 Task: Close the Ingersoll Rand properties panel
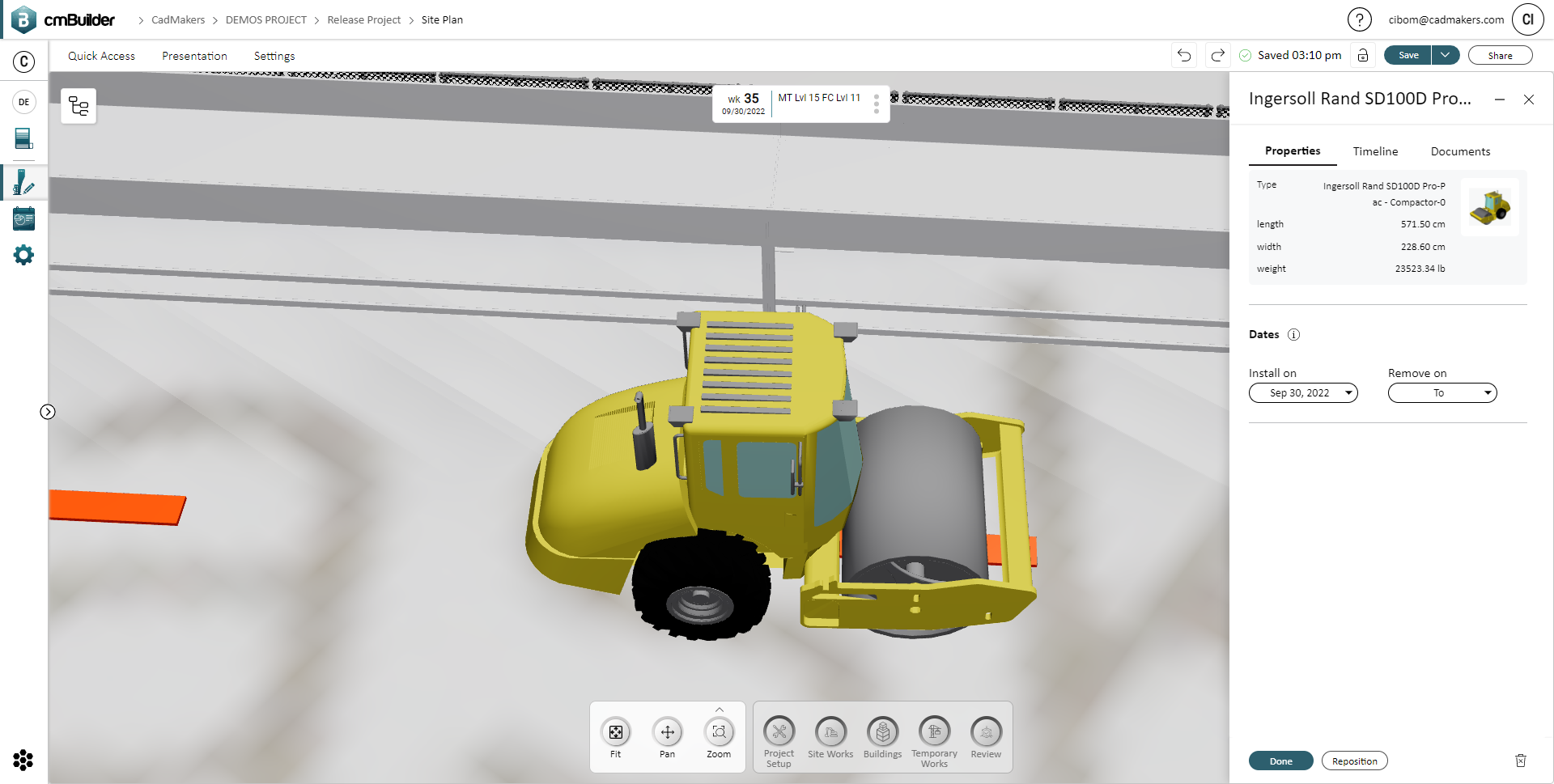pyautogui.click(x=1529, y=100)
